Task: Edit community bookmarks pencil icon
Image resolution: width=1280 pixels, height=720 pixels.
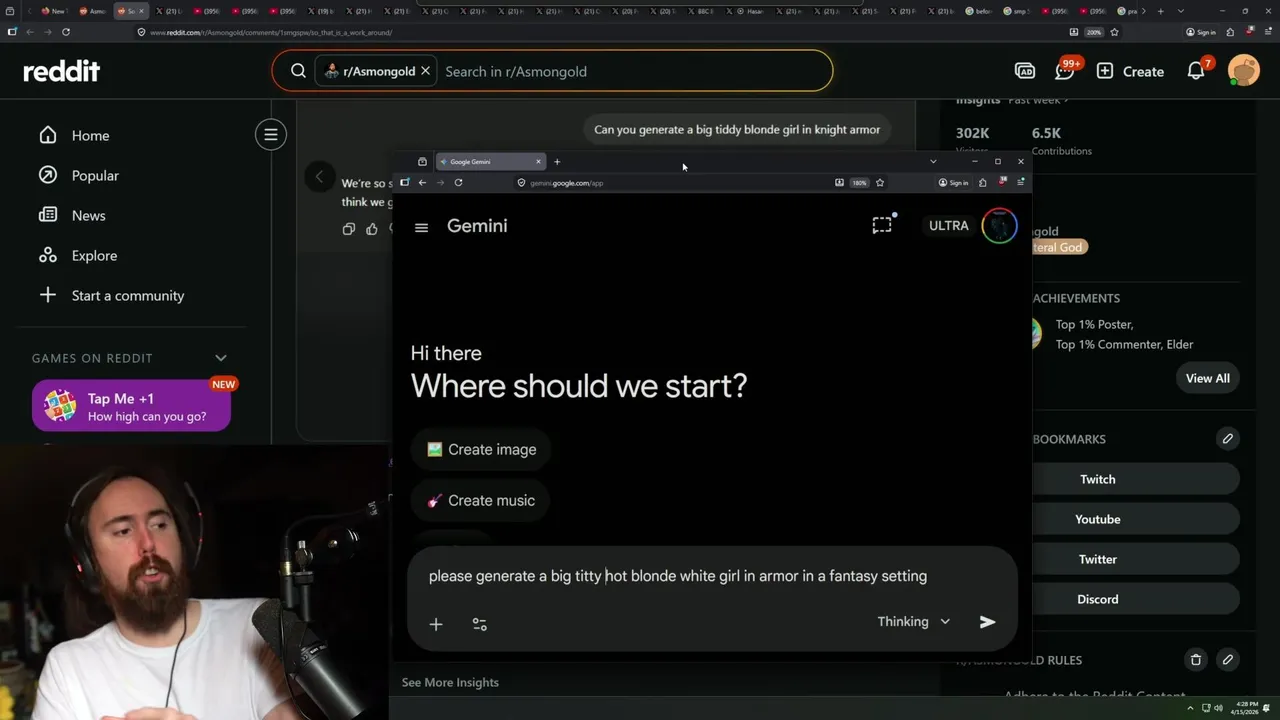Action: pos(1227,439)
